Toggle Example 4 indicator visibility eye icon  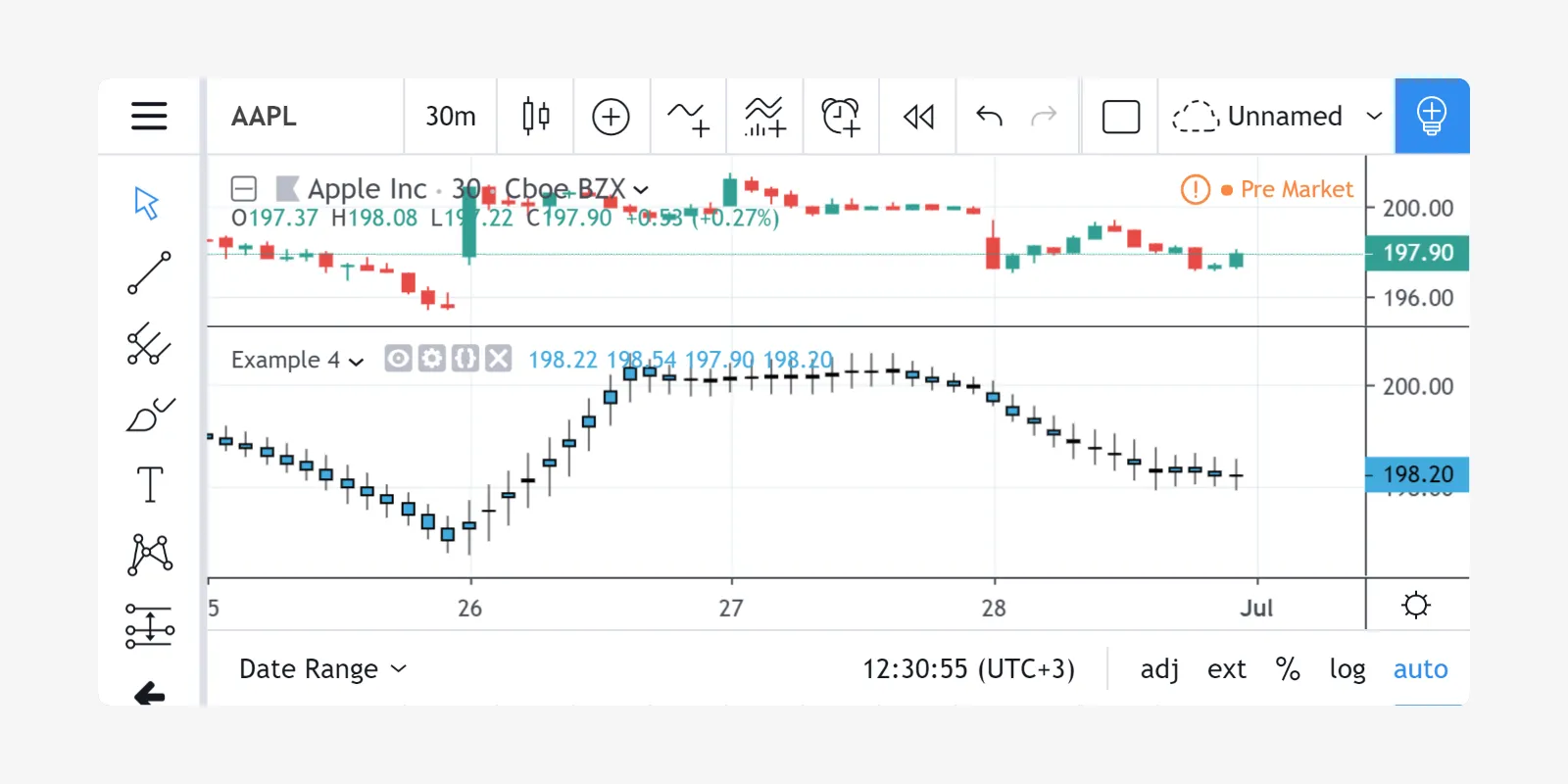(398, 359)
